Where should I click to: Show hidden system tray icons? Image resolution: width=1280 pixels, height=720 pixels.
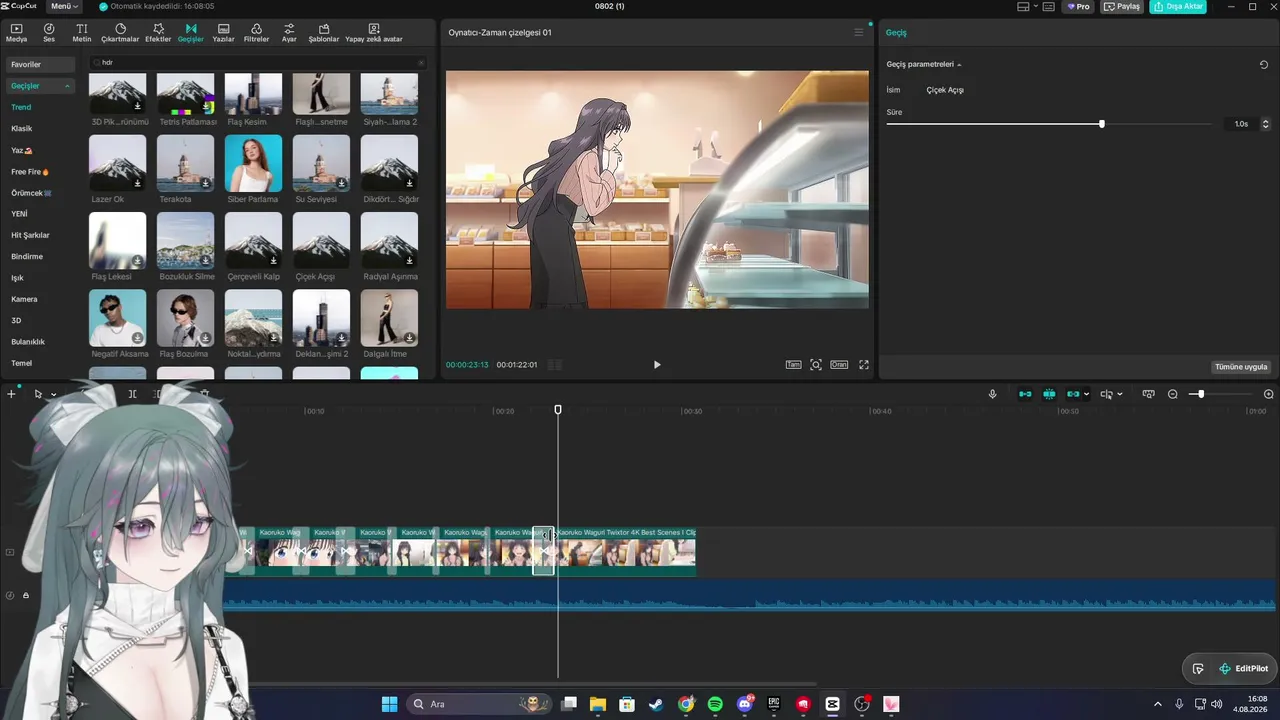pos(1158,704)
